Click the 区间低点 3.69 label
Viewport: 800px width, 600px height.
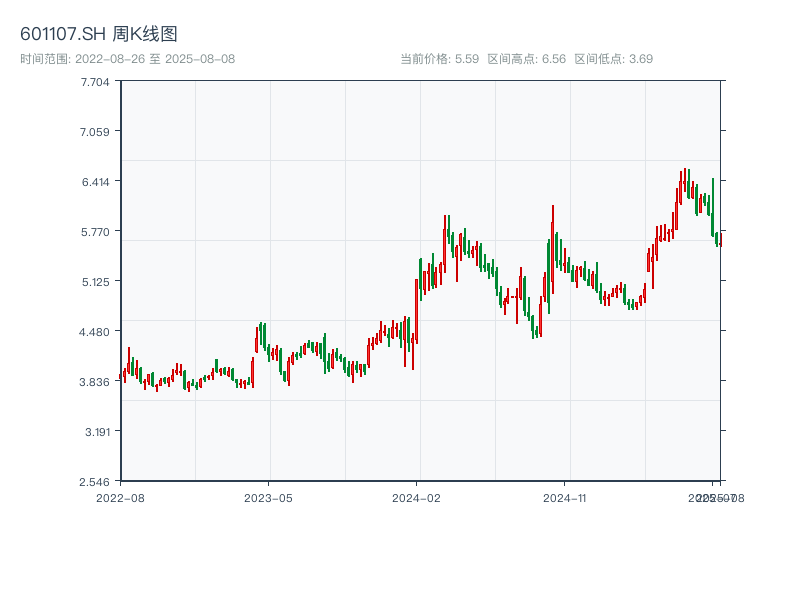[613, 59]
